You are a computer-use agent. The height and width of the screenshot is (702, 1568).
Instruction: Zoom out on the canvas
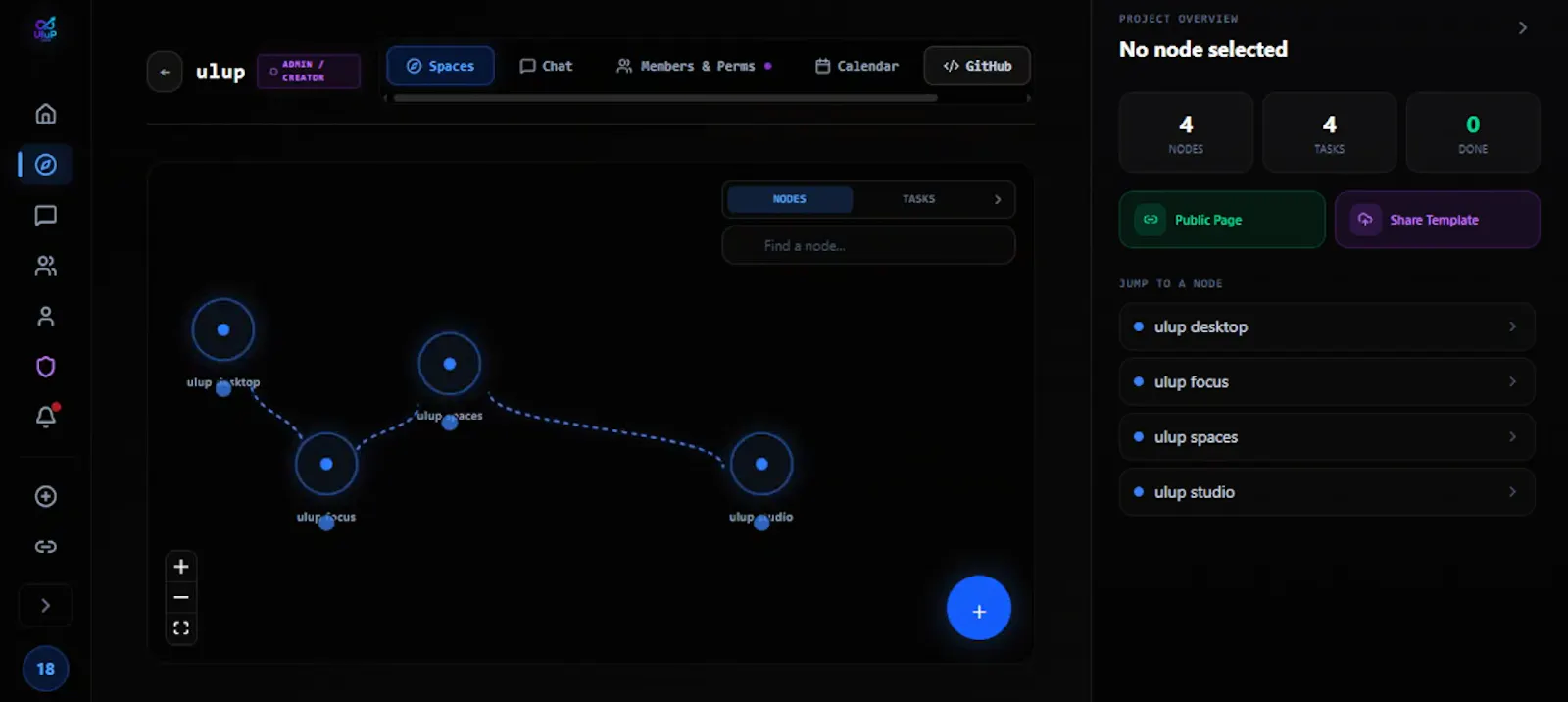181,597
